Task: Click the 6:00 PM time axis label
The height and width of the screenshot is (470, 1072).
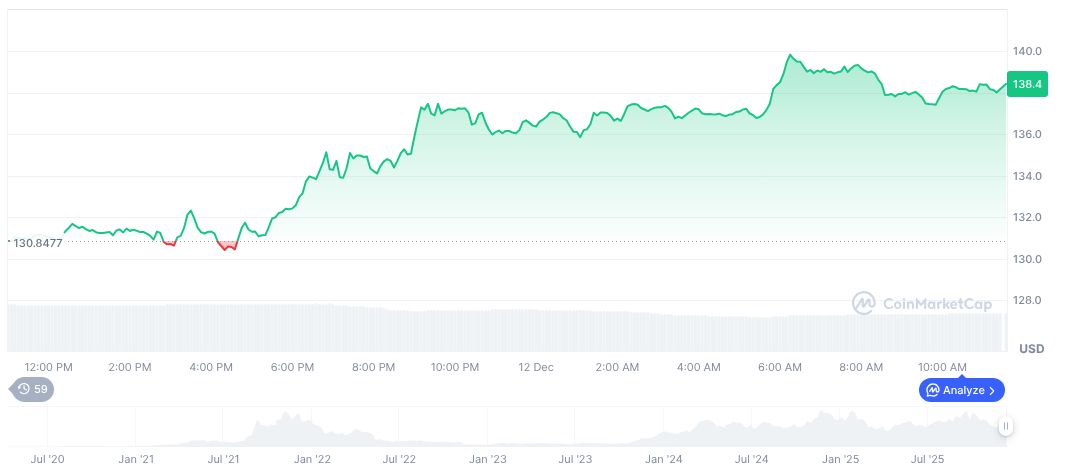Action: [x=292, y=367]
